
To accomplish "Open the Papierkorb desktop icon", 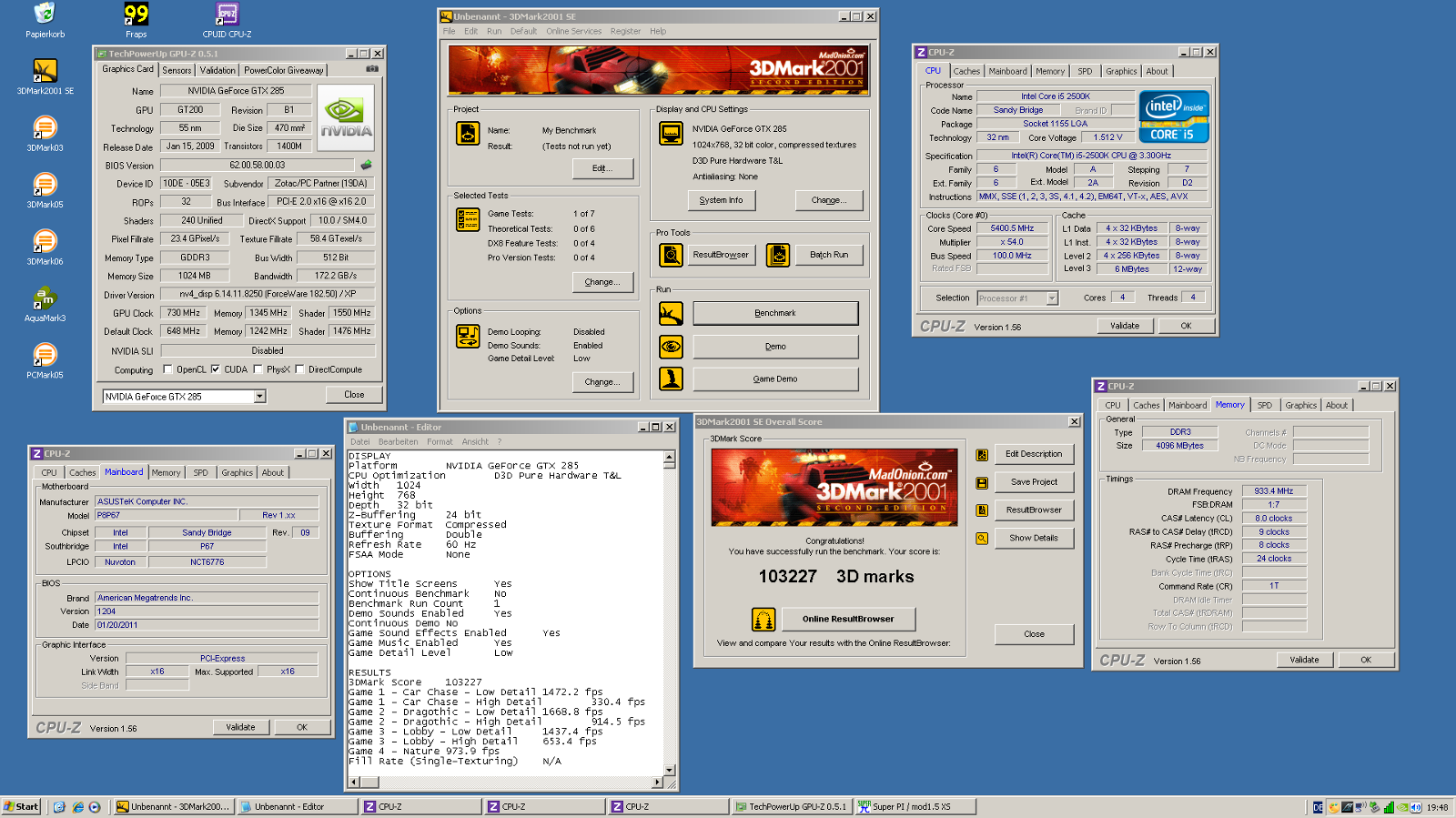I will (x=45, y=20).
